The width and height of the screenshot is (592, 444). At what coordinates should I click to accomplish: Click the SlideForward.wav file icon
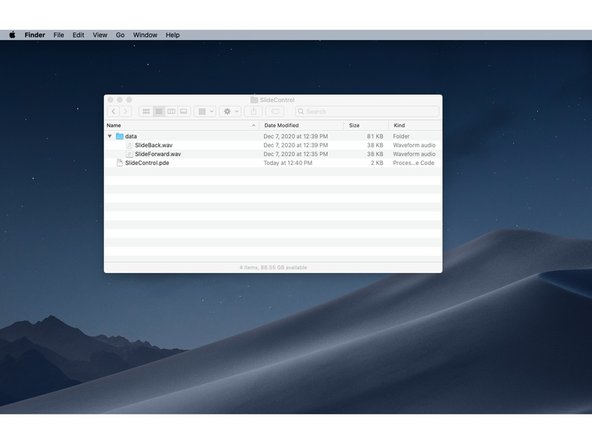(x=130, y=154)
